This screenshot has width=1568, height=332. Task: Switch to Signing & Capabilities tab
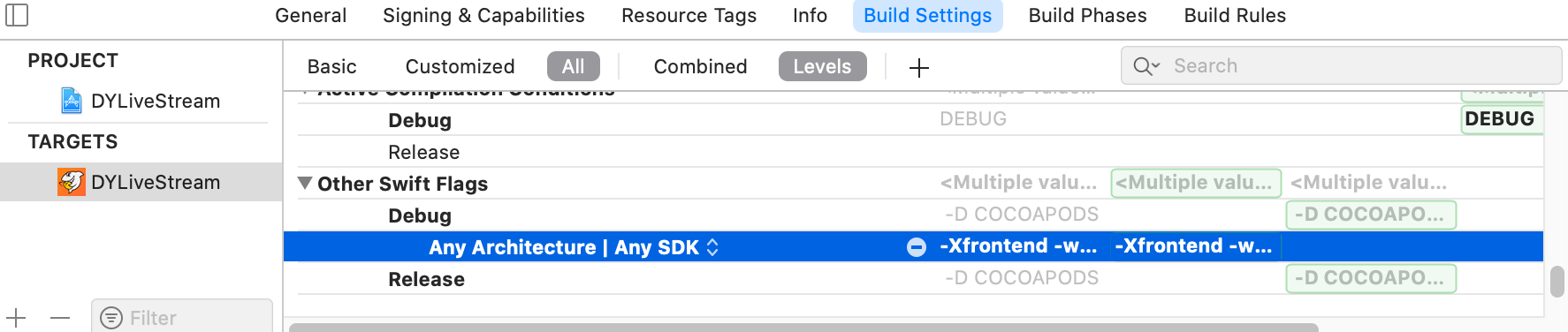coord(483,16)
